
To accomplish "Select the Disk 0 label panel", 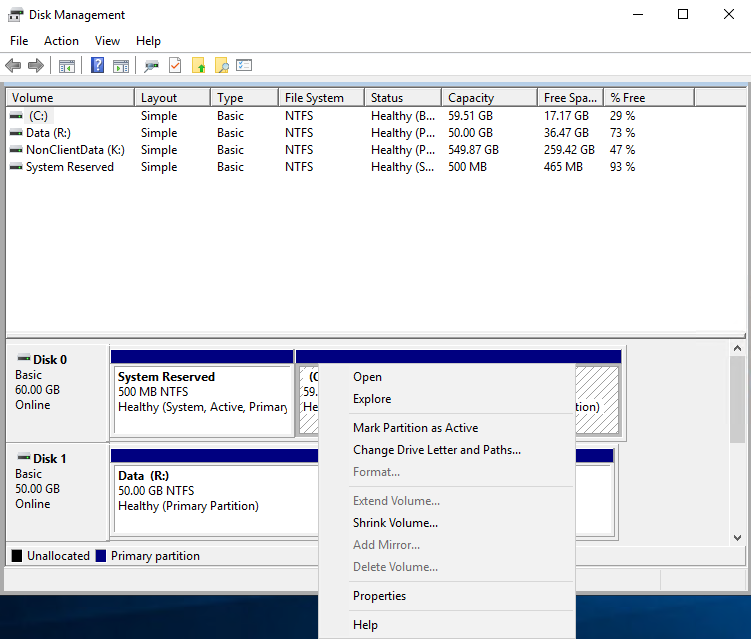I will (x=57, y=393).
